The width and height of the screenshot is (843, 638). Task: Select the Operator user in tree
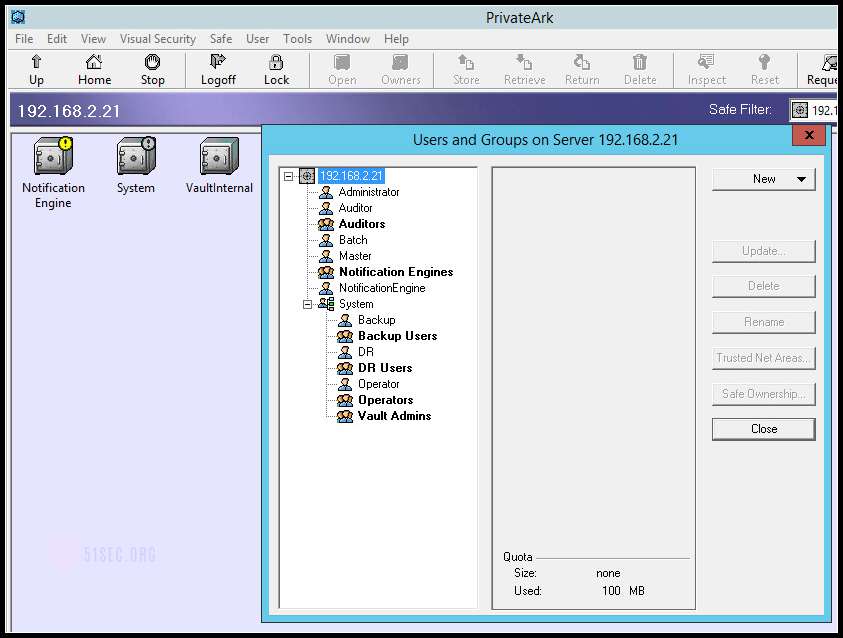378,384
